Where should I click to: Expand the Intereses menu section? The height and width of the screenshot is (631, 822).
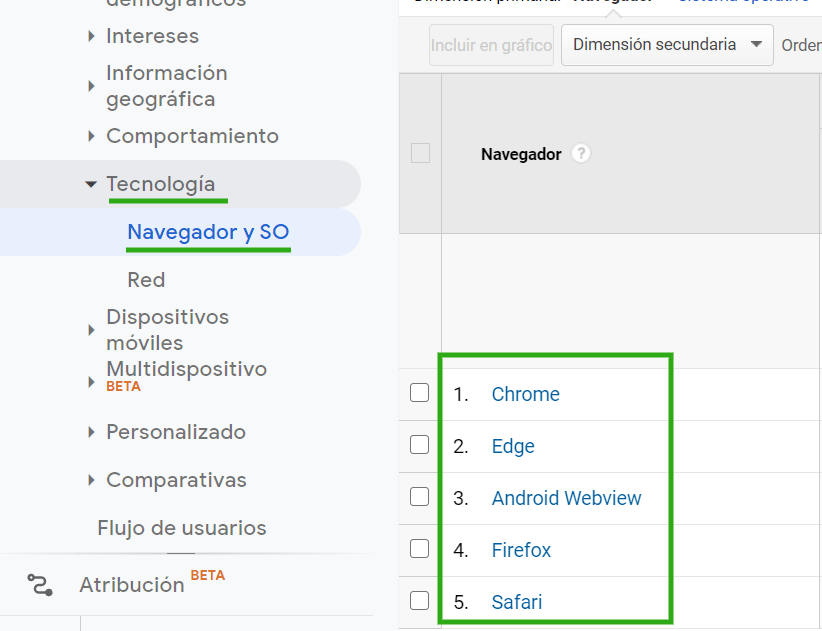[91, 36]
